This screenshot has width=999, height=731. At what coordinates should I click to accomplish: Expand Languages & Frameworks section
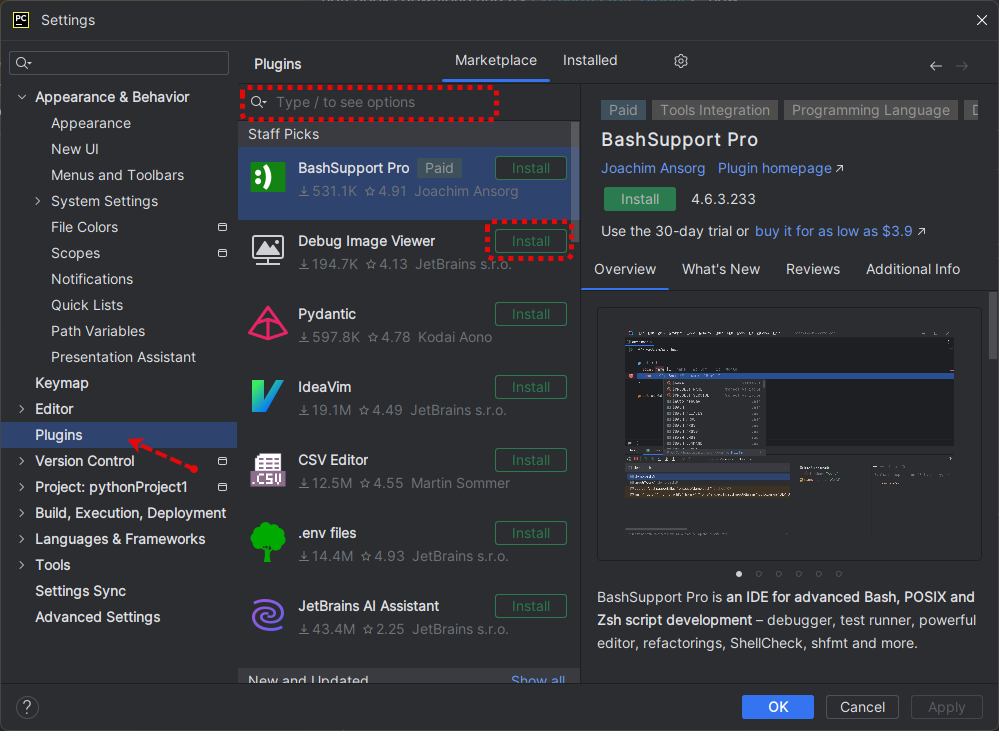[22, 539]
